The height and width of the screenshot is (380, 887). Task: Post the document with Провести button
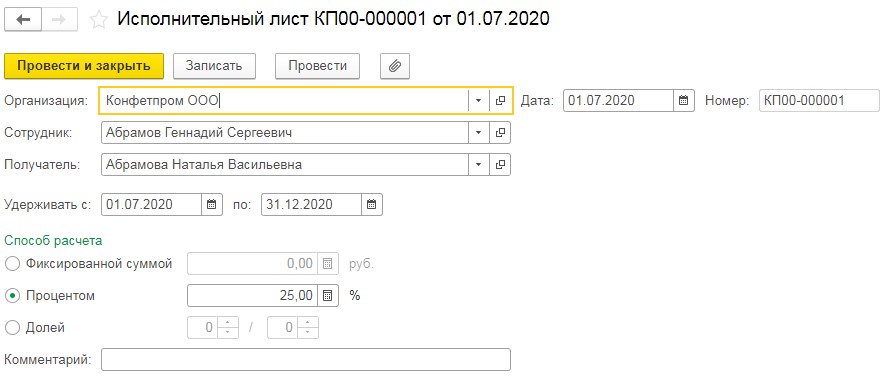pyautogui.click(x=317, y=66)
